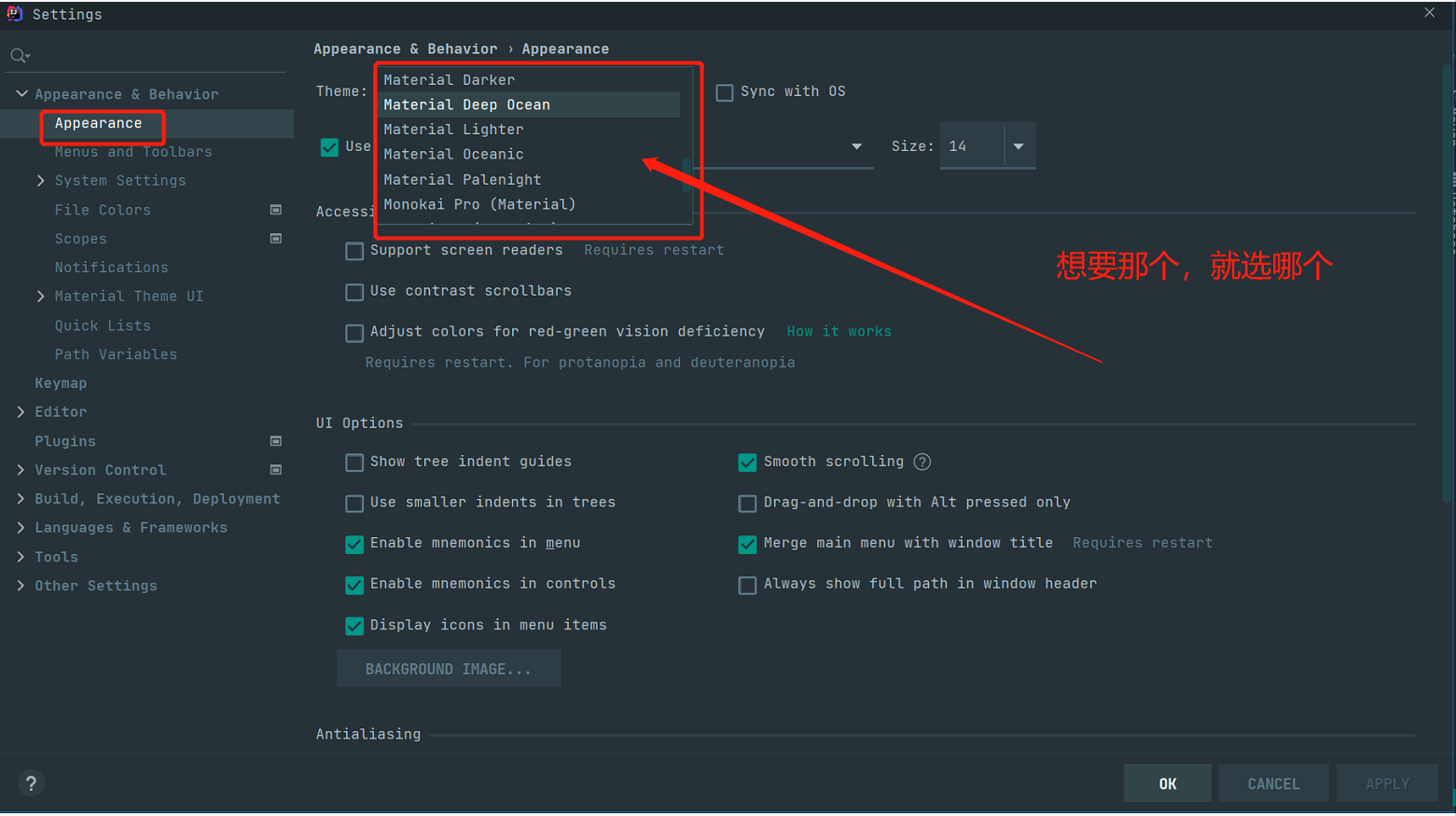Select Material Lighter theme

coord(529,130)
